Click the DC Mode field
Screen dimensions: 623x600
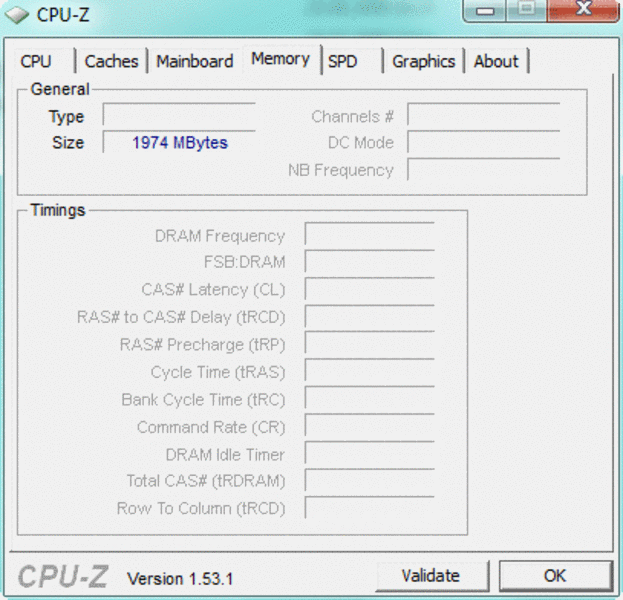[484, 142]
